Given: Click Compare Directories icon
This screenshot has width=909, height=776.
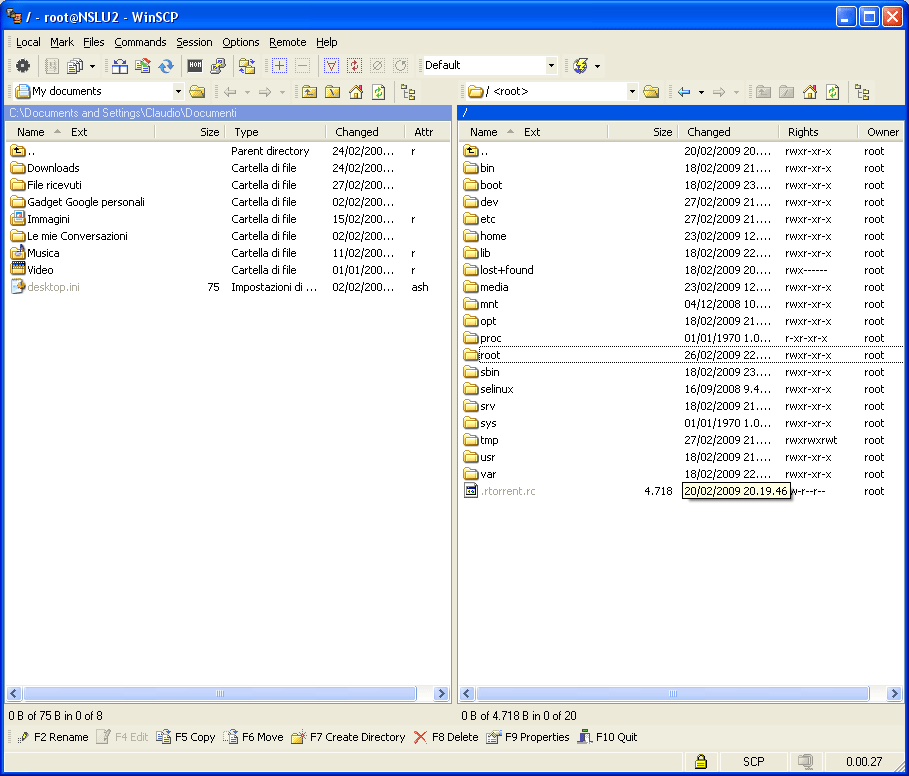Looking at the screenshot, I should [x=120, y=65].
